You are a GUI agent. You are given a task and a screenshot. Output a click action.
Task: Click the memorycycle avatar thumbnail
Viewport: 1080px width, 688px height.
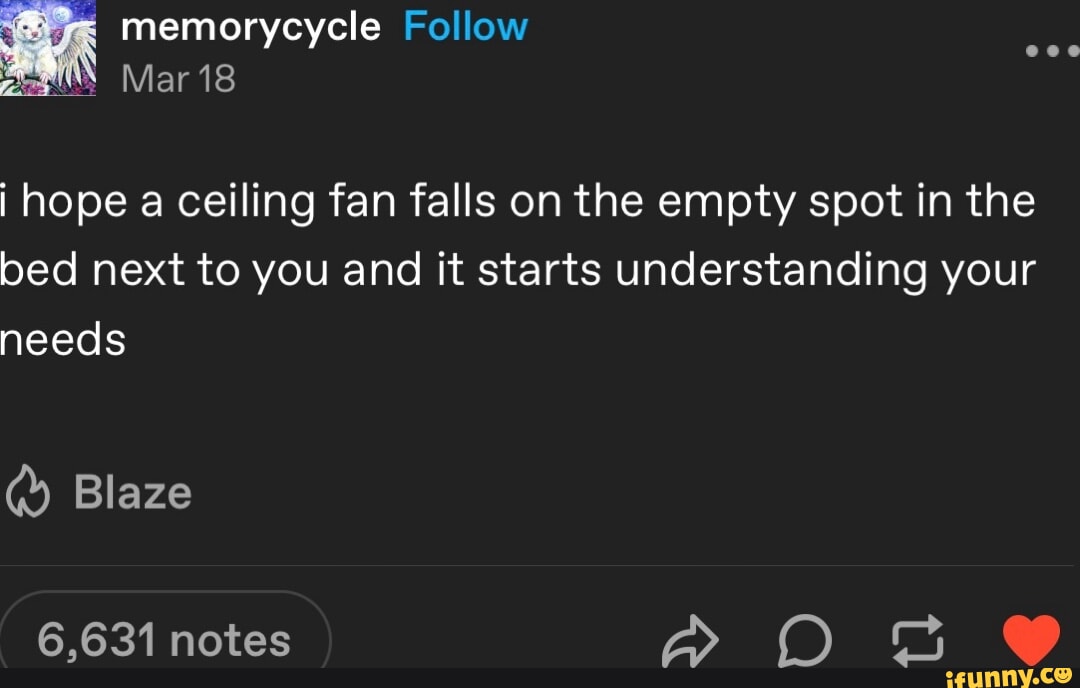[48, 48]
